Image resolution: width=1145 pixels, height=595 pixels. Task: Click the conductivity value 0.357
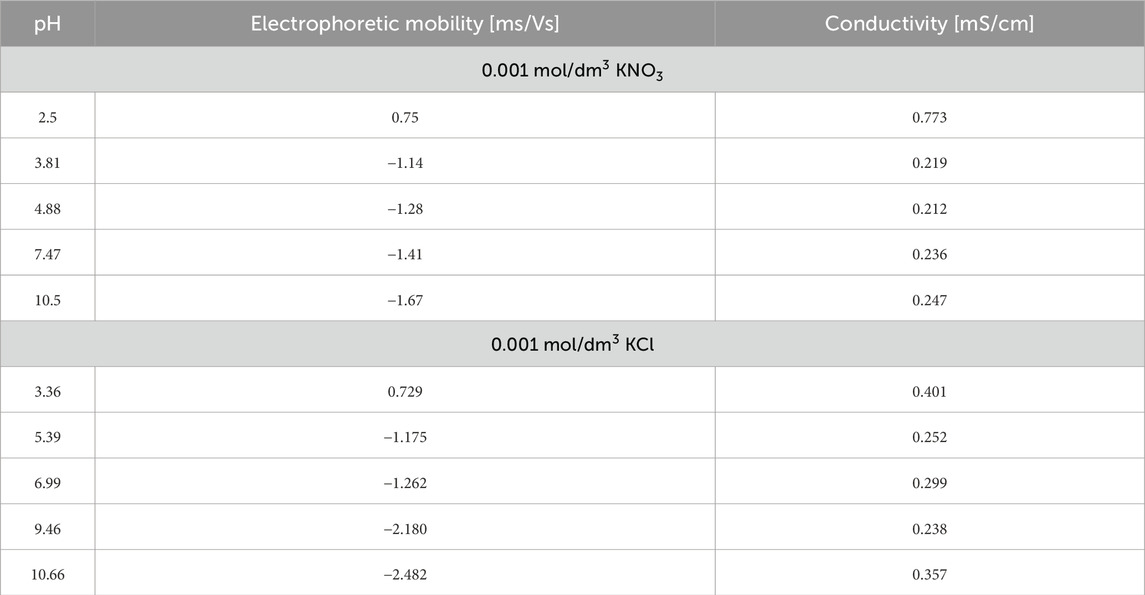click(x=929, y=574)
